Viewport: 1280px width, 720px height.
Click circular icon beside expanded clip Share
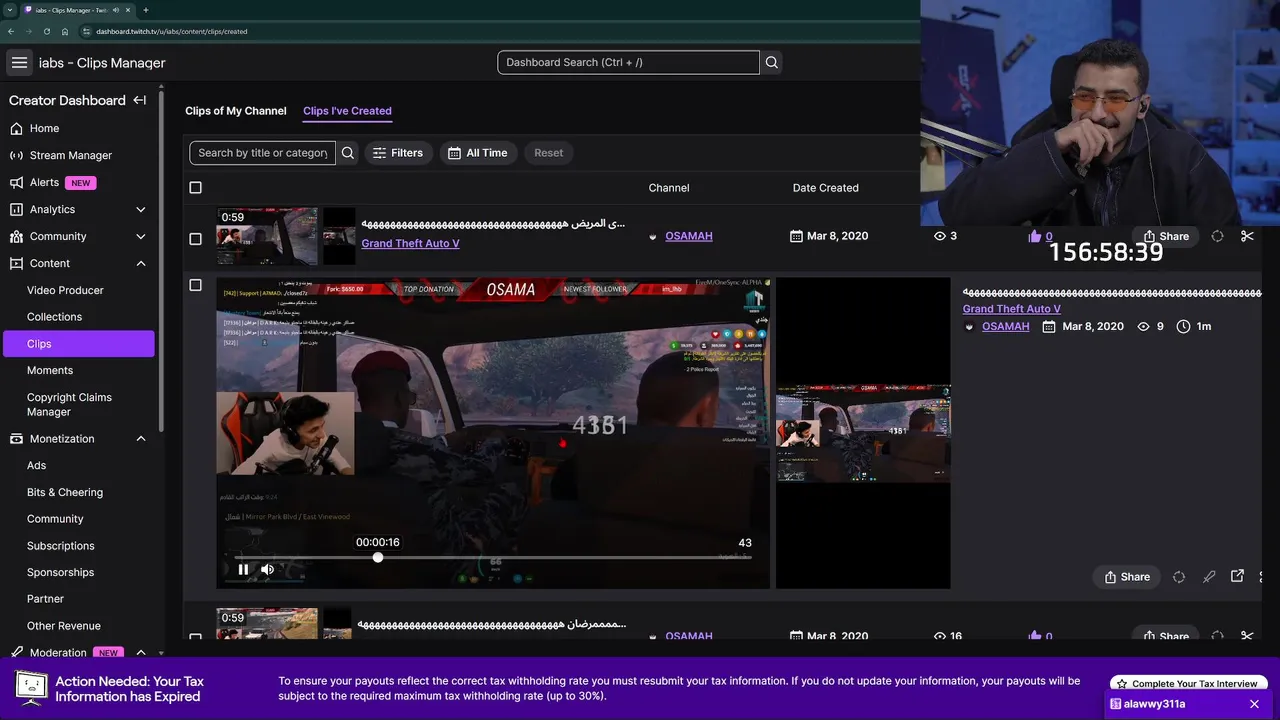click(1179, 577)
